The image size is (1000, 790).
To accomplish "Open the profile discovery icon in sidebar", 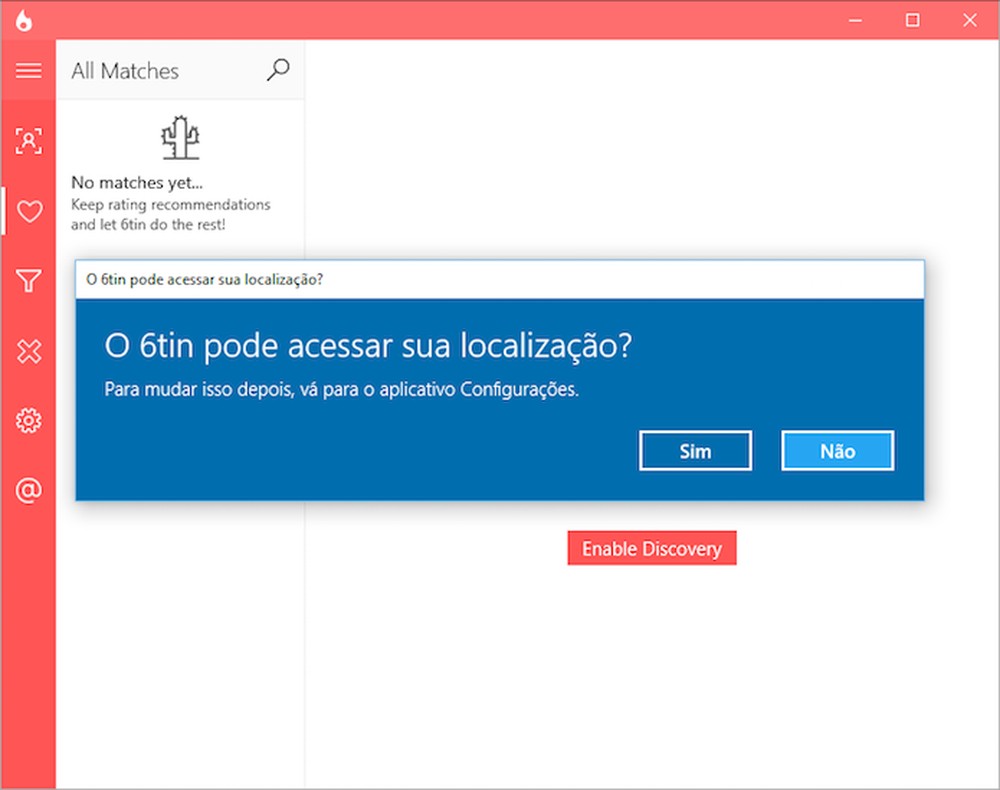I will (x=29, y=141).
